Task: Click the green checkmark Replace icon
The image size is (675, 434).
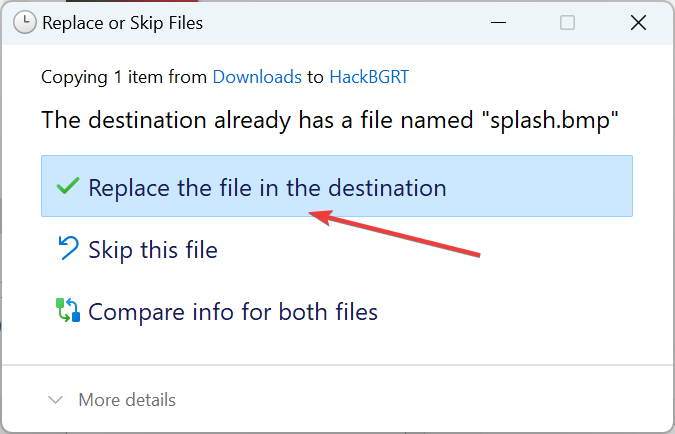Action: 68,187
